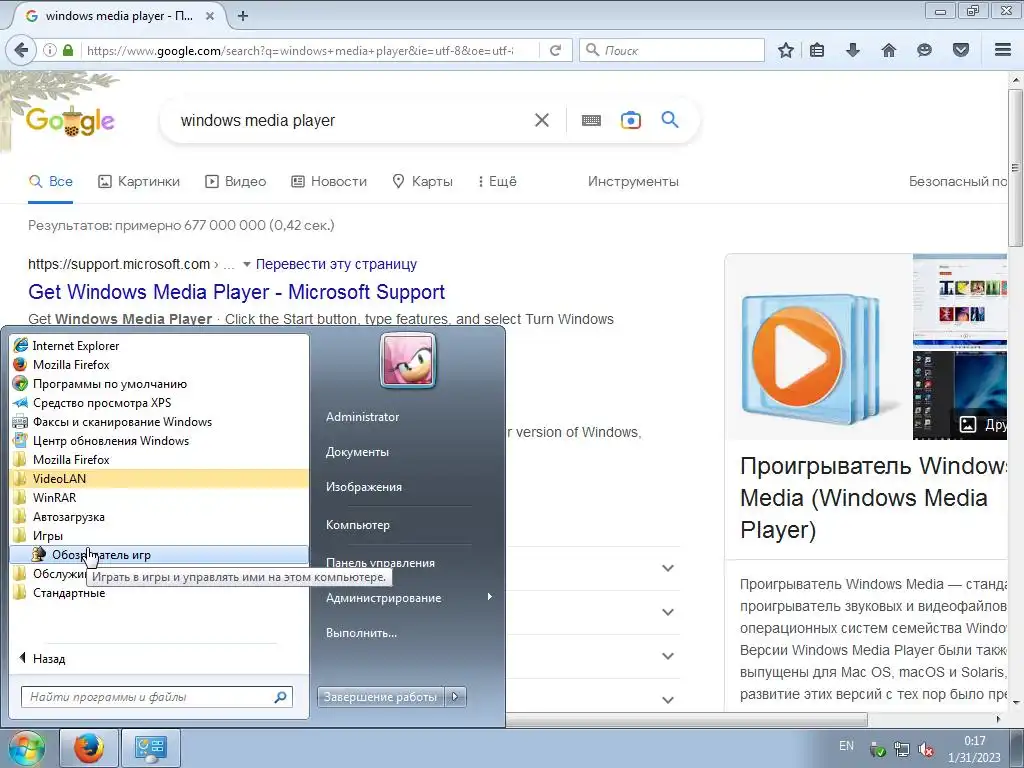Open Get Windows Media Player result link

coord(236,291)
